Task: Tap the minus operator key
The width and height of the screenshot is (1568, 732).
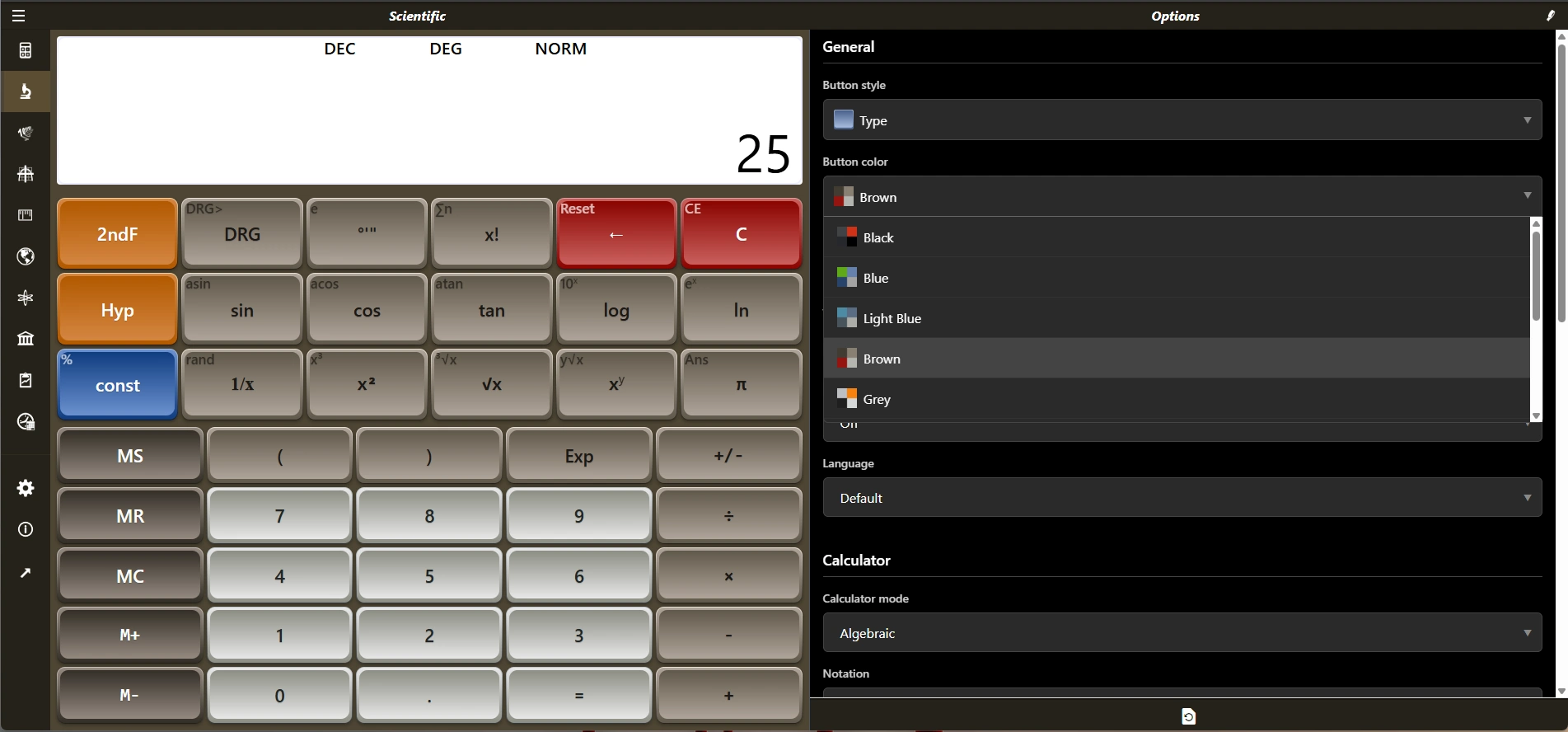Action: tap(728, 635)
